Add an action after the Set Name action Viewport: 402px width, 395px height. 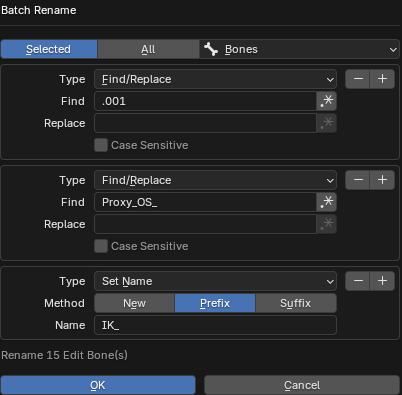point(382,281)
